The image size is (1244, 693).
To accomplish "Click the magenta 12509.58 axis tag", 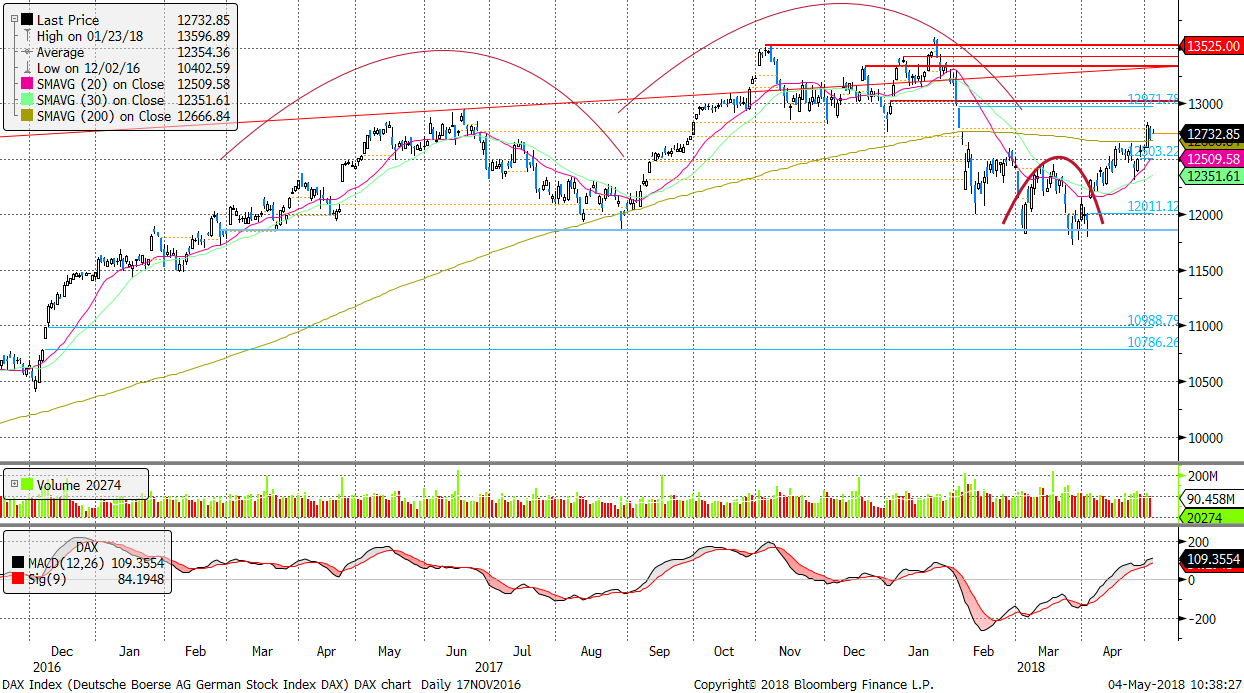I will (x=1211, y=159).
